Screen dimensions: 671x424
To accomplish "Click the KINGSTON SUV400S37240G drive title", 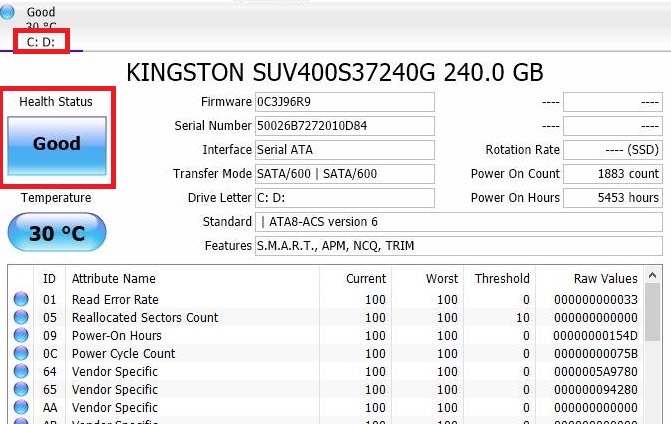I will pos(335,72).
